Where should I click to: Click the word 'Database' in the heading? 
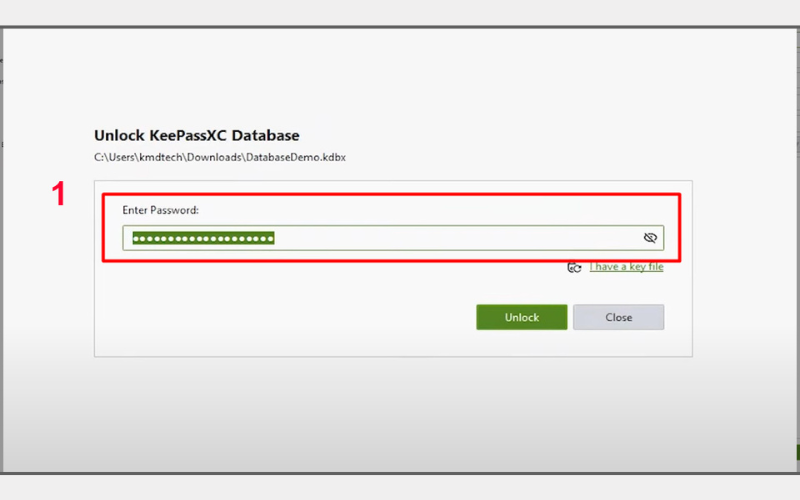(x=268, y=135)
